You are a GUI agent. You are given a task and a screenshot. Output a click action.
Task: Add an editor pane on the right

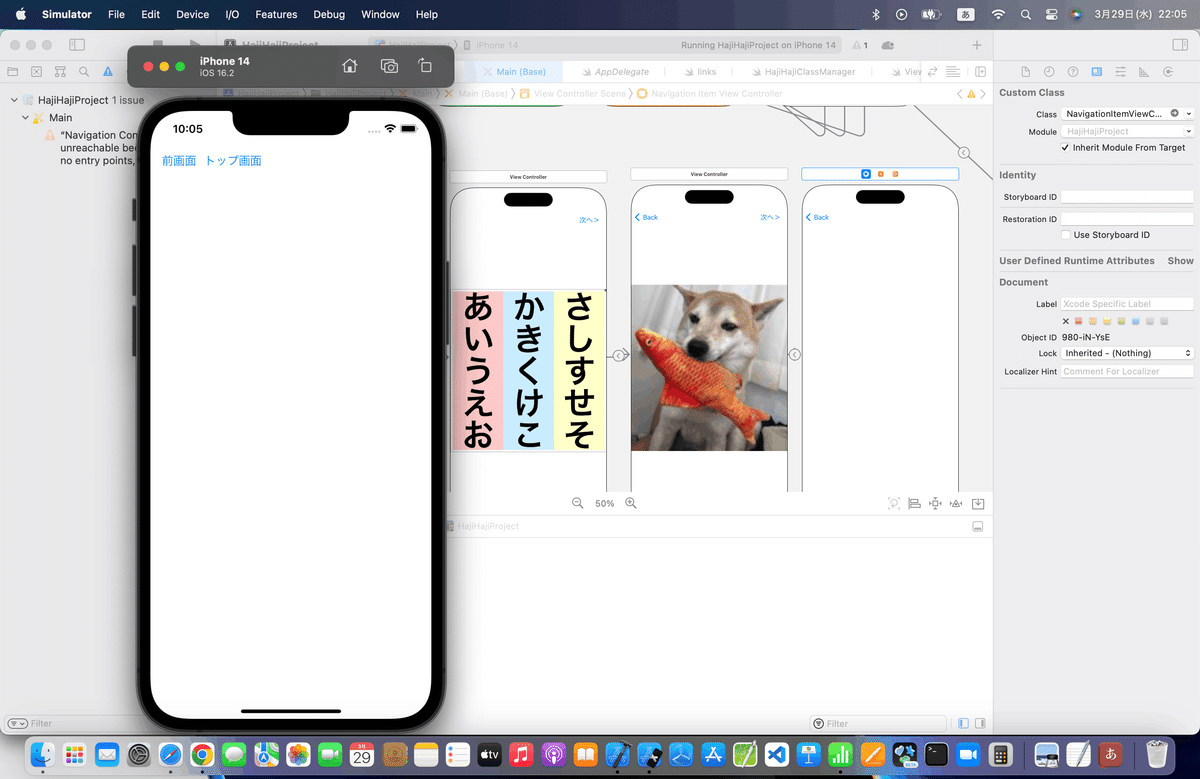(981, 72)
